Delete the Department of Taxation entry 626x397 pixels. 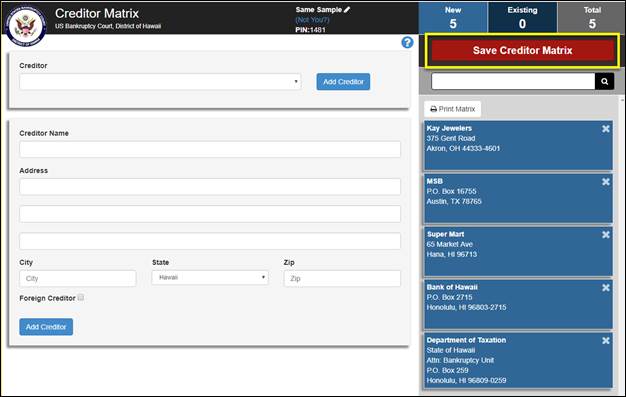[x=606, y=340]
